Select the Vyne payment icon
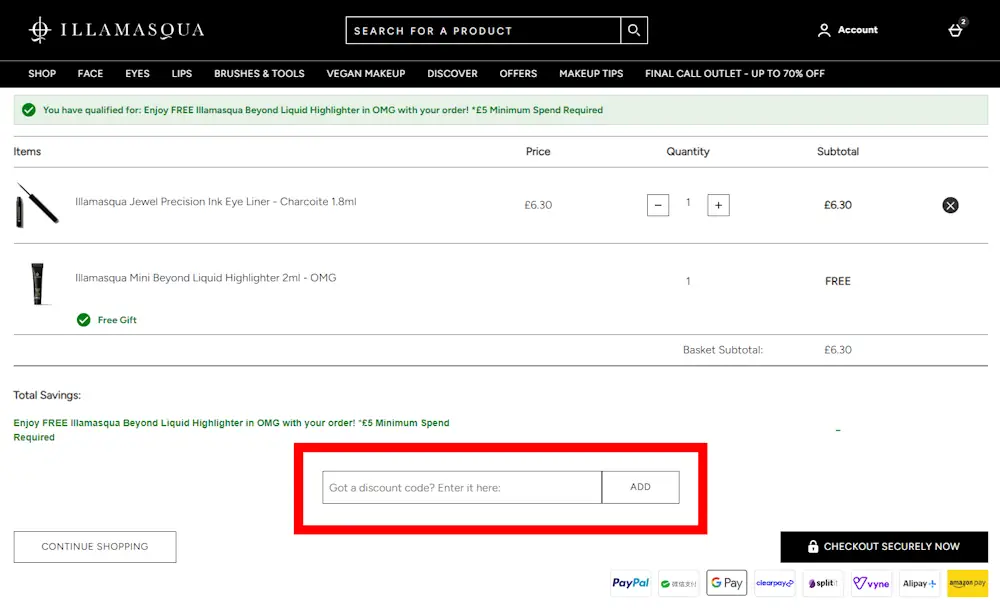 click(x=871, y=583)
